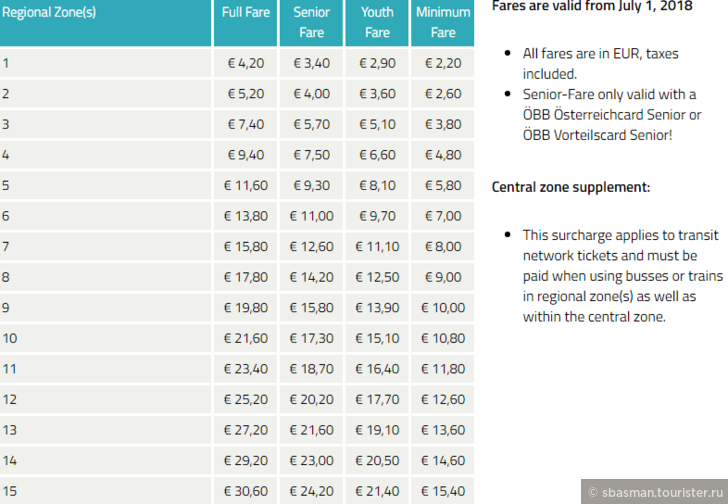Click the Youth Fare column header
Viewport: 728px width, 504px height.
click(x=377, y=23)
